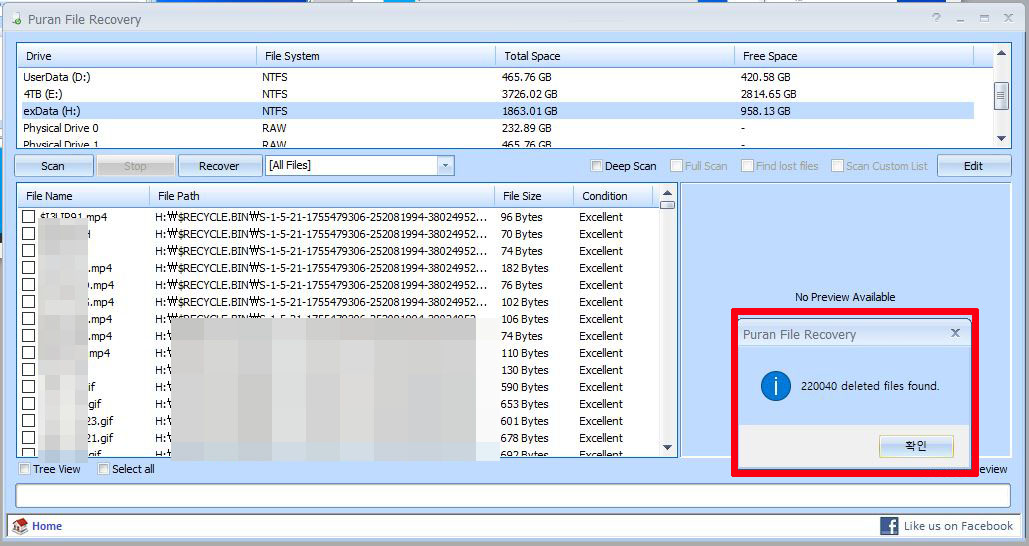The image size is (1029, 546).
Task: Click the Edit button
Action: [x=973, y=166]
